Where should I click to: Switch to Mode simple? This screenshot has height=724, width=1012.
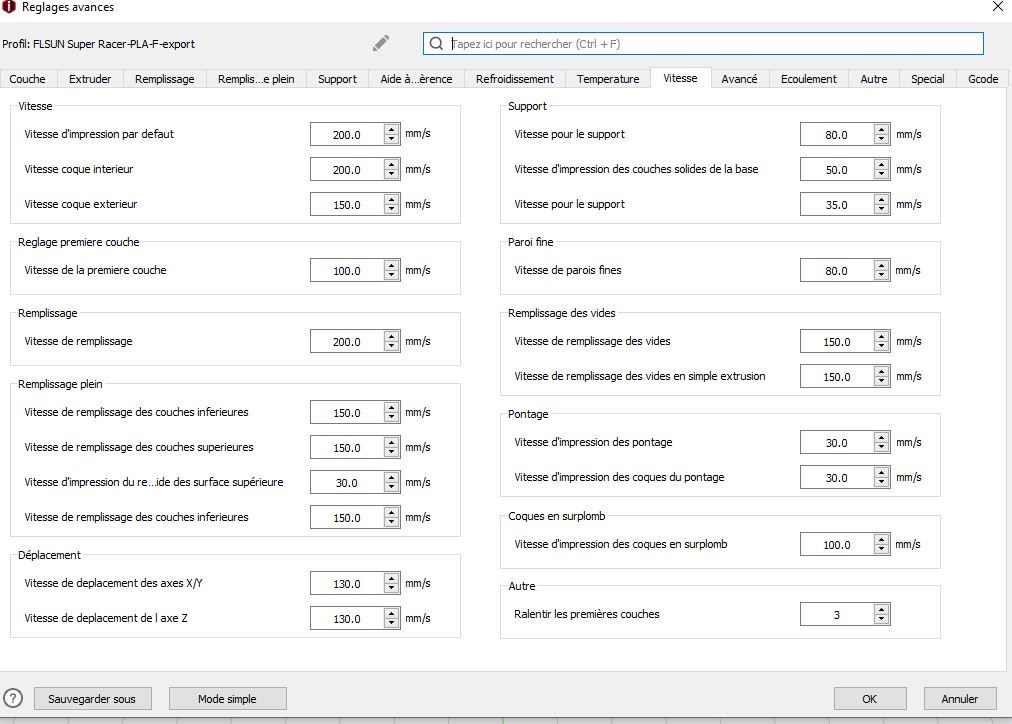point(227,698)
